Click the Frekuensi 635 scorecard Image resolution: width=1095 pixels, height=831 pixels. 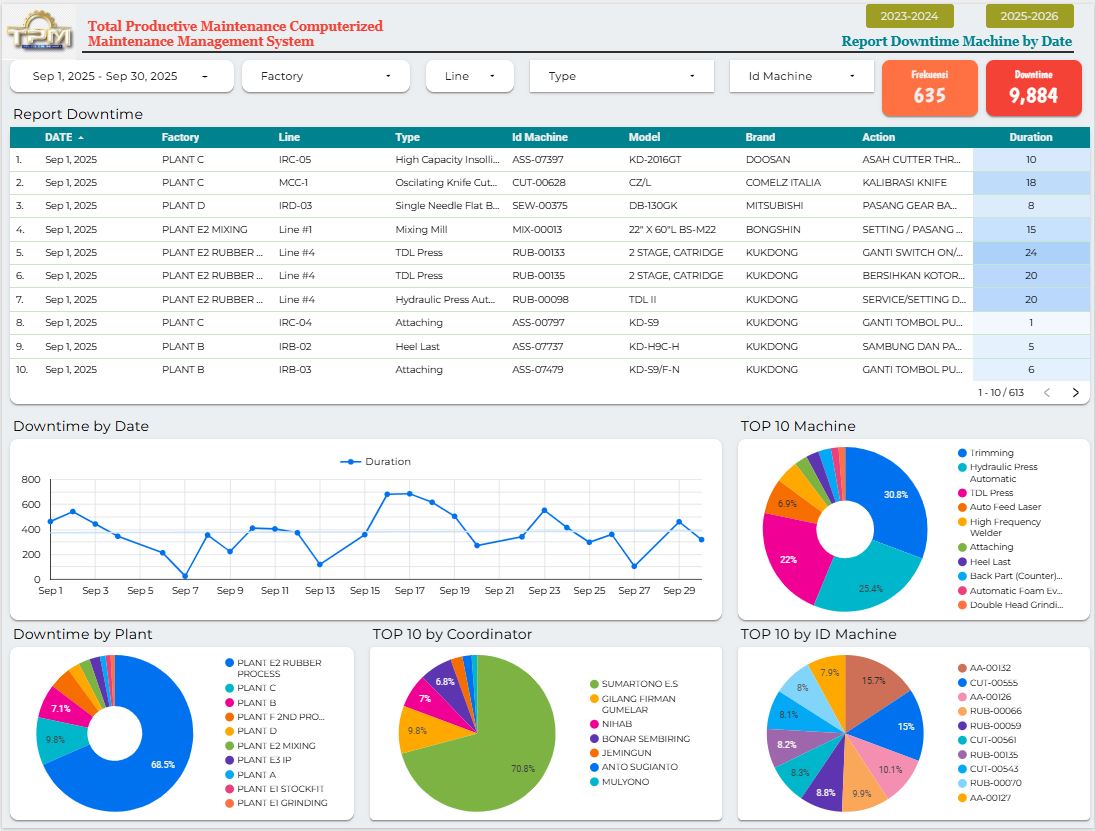929,88
